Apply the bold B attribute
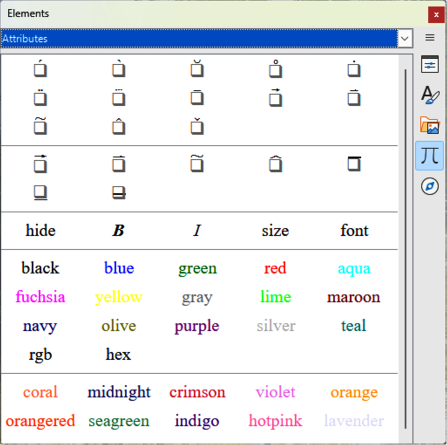The image size is (447, 445). 118,231
